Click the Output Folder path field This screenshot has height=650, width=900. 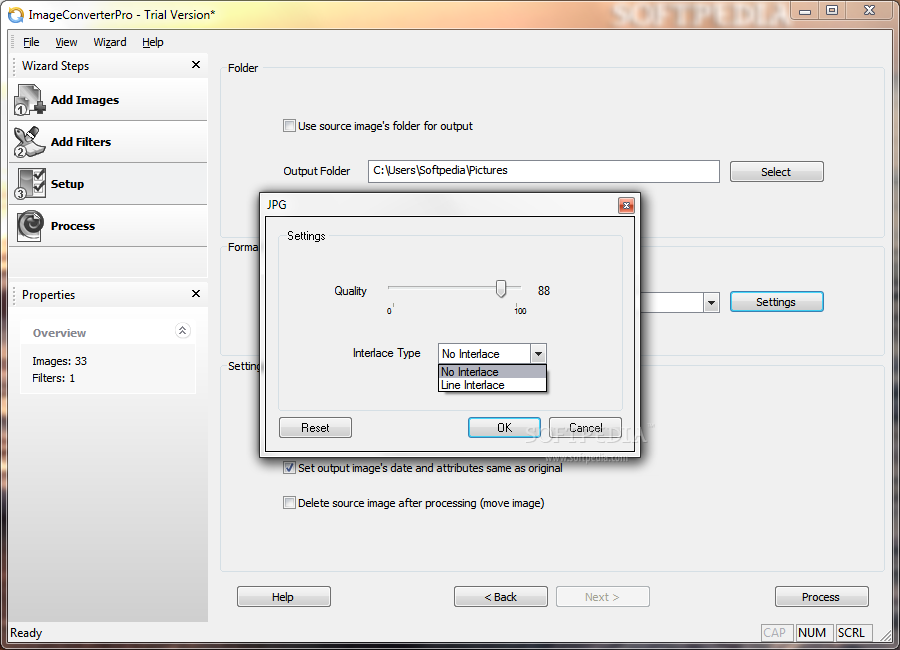(x=544, y=171)
